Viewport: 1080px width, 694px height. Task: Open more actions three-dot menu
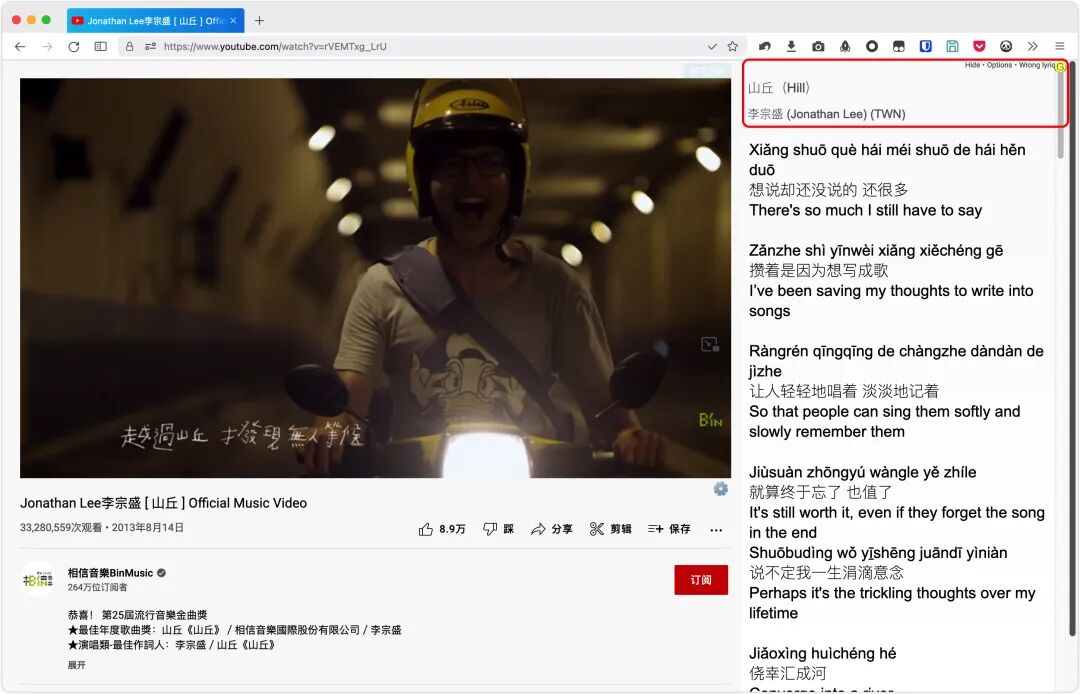716,529
